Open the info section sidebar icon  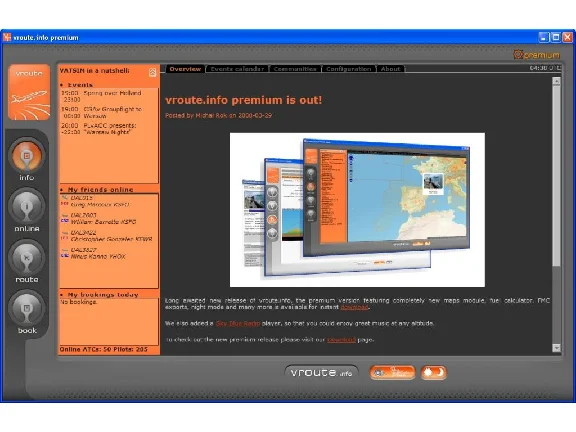pos(27,156)
